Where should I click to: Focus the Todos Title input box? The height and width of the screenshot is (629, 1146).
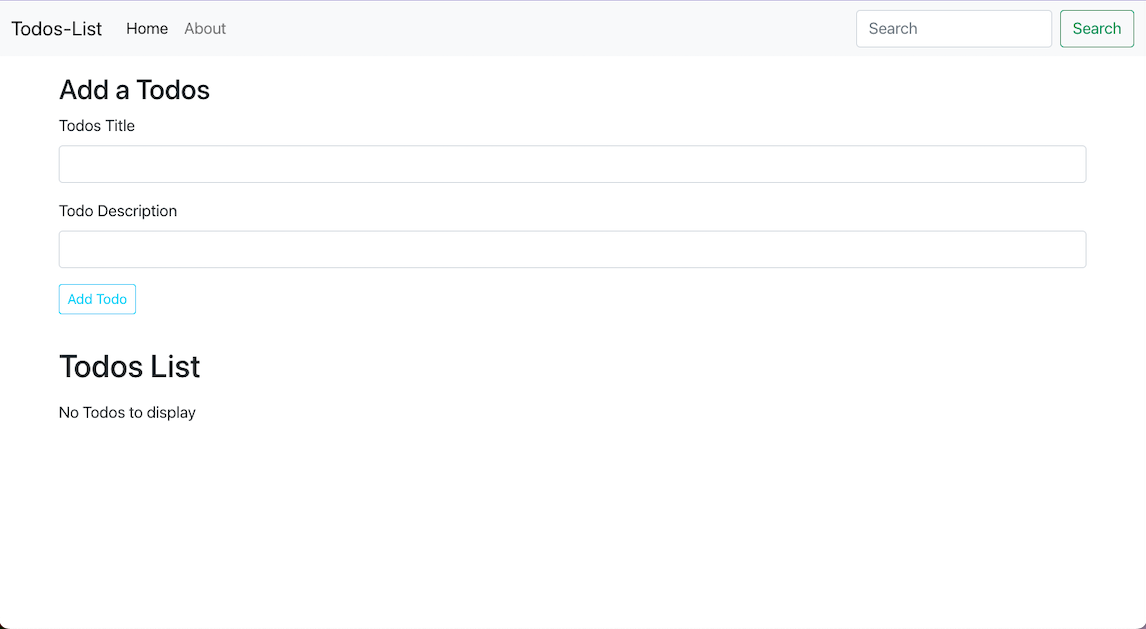572,164
